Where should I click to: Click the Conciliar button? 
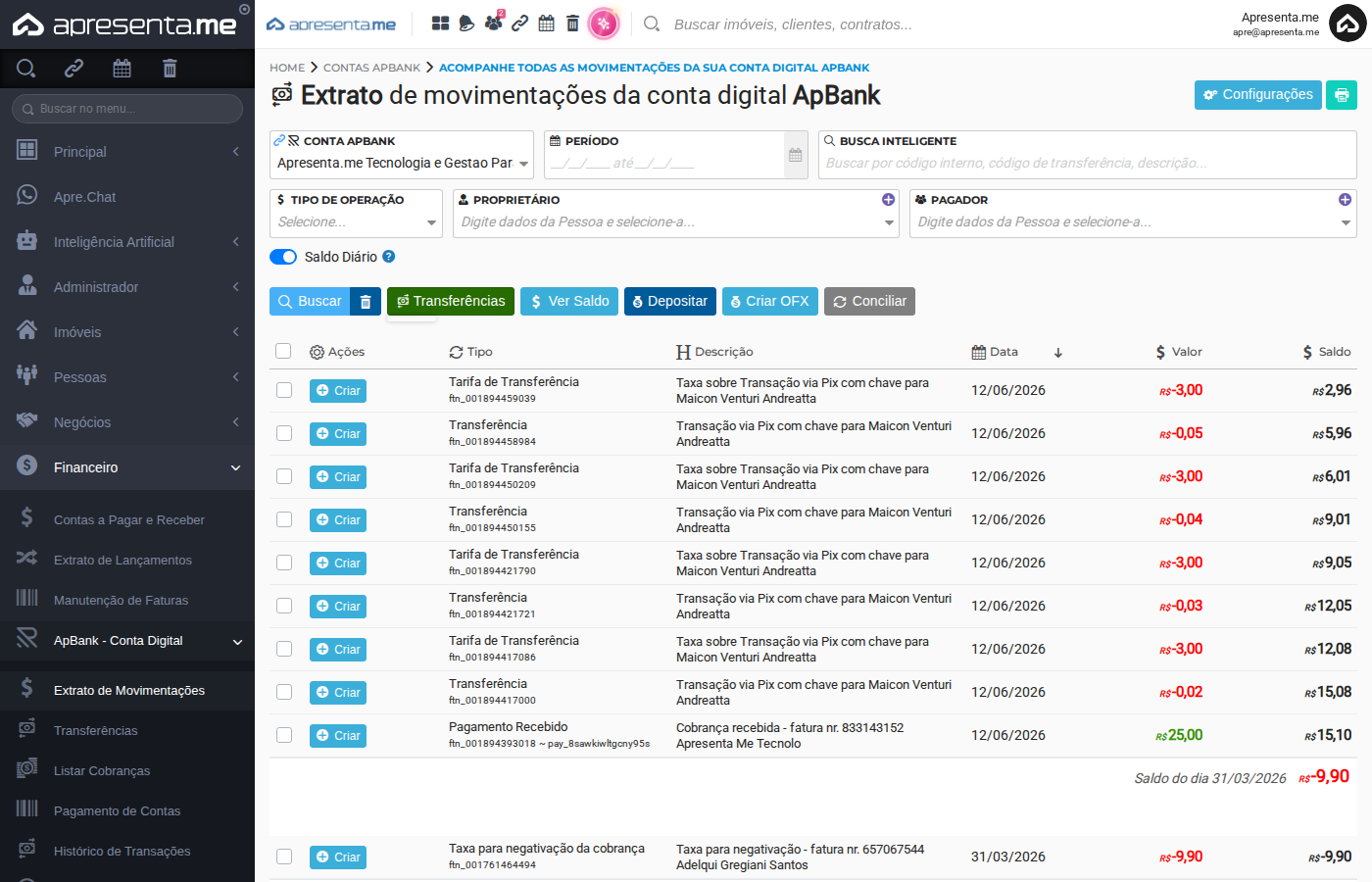point(869,302)
